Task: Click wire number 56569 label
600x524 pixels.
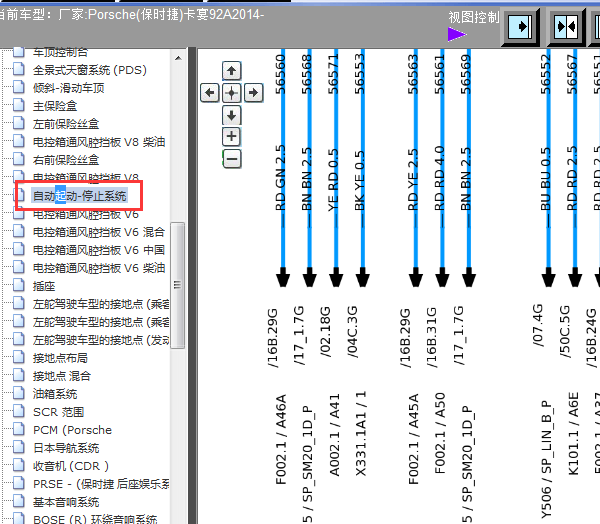Action: pos(466,74)
